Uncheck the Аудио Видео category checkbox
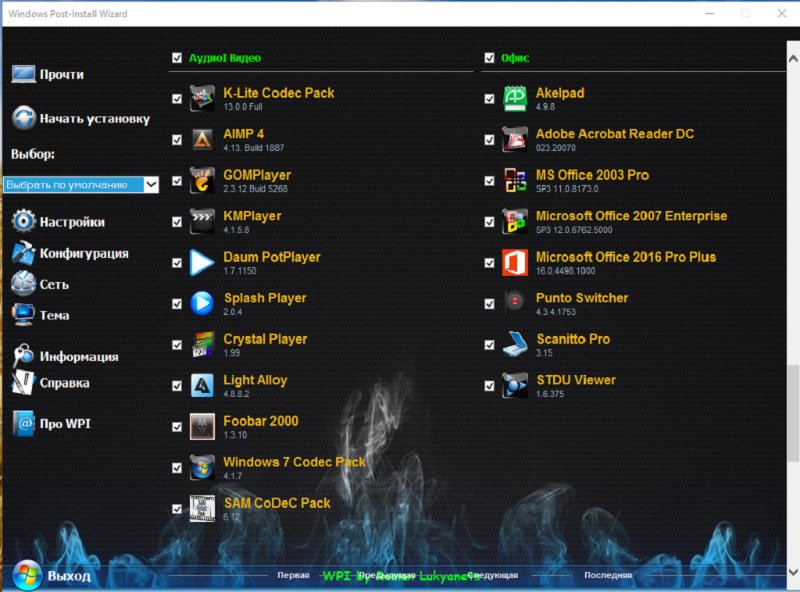Screen dimensions: 800x592 tap(177, 58)
